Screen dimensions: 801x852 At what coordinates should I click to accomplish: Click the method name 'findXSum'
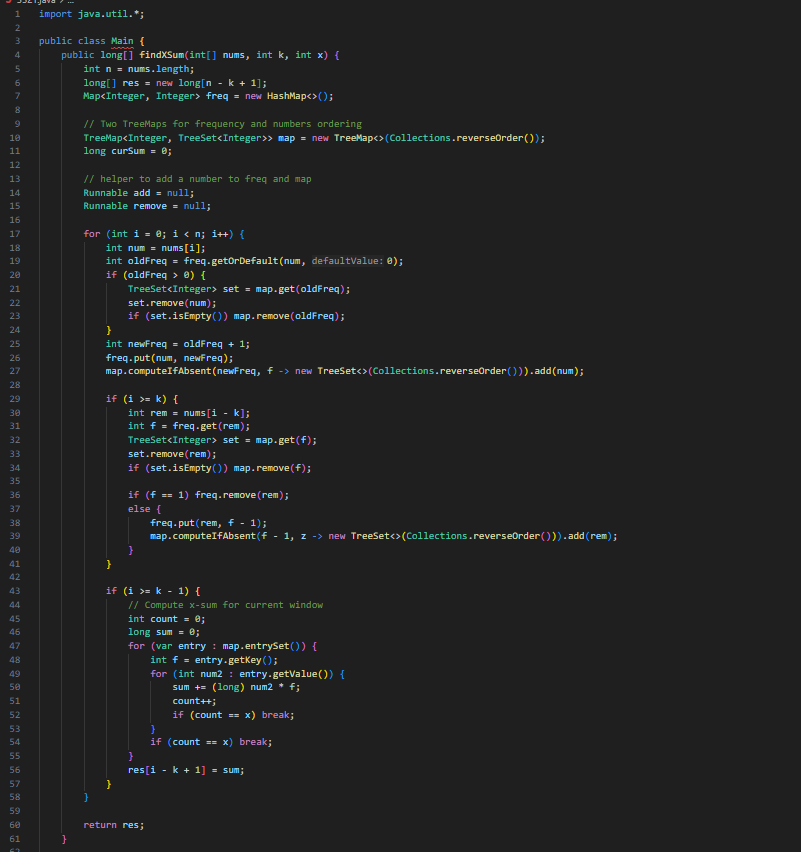coord(162,55)
